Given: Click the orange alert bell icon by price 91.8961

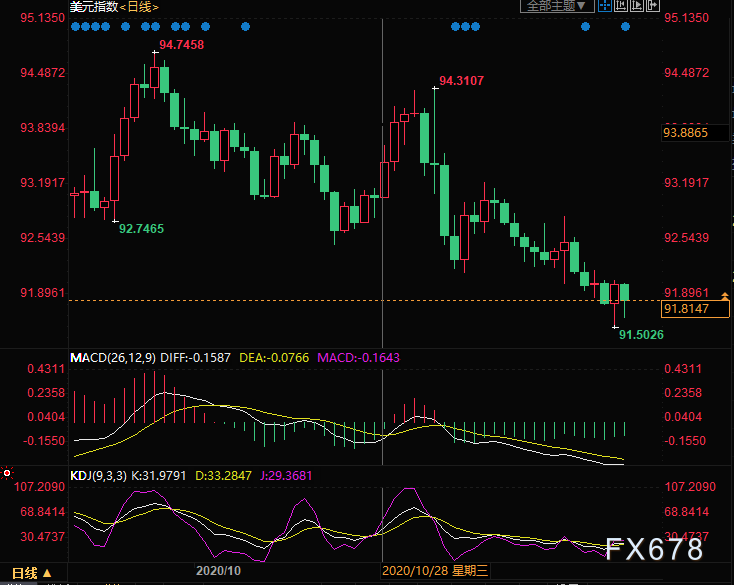Looking at the screenshot, I should [x=725, y=293].
